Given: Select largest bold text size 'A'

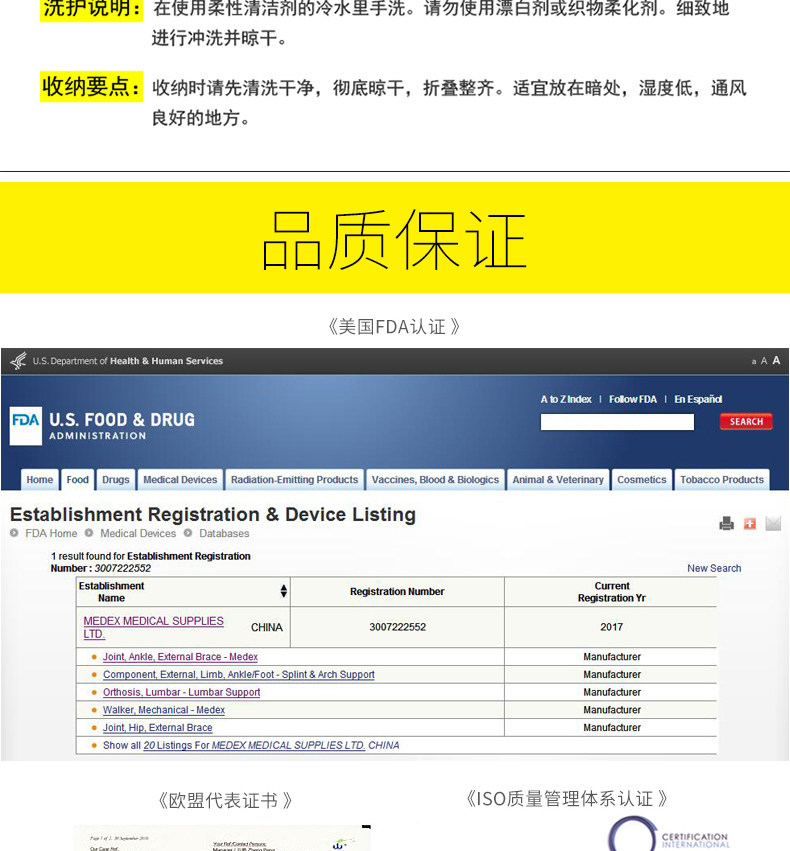Looking at the screenshot, I should pyautogui.click(x=776, y=360).
